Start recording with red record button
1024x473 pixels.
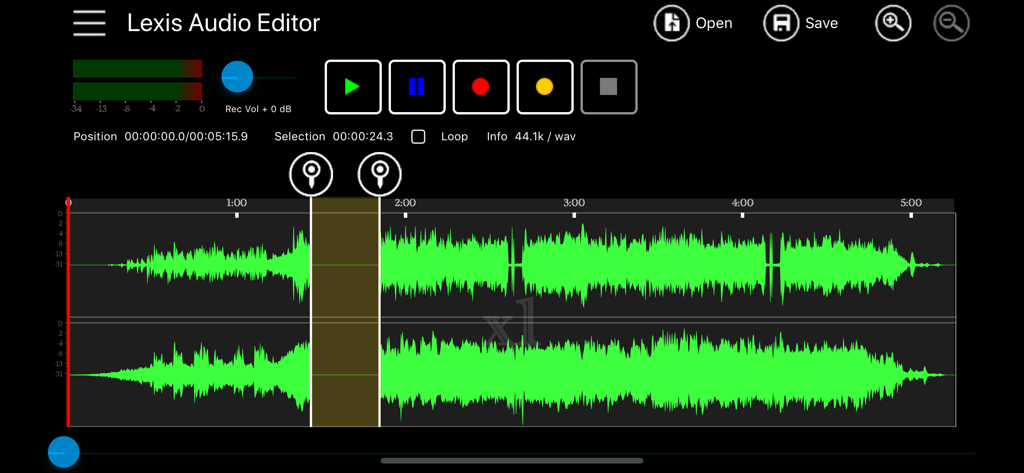pos(481,87)
